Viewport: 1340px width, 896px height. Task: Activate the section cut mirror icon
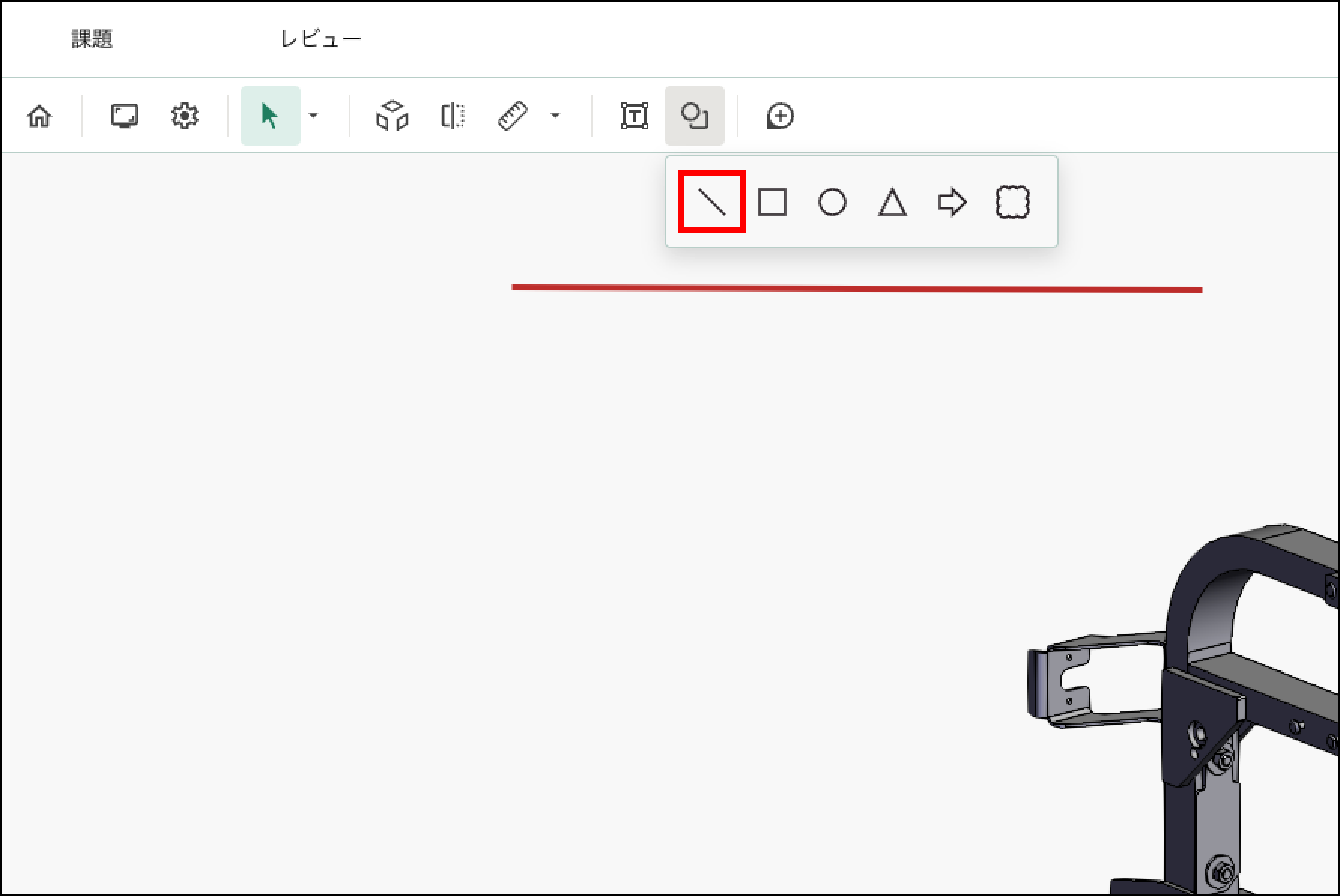coord(453,117)
